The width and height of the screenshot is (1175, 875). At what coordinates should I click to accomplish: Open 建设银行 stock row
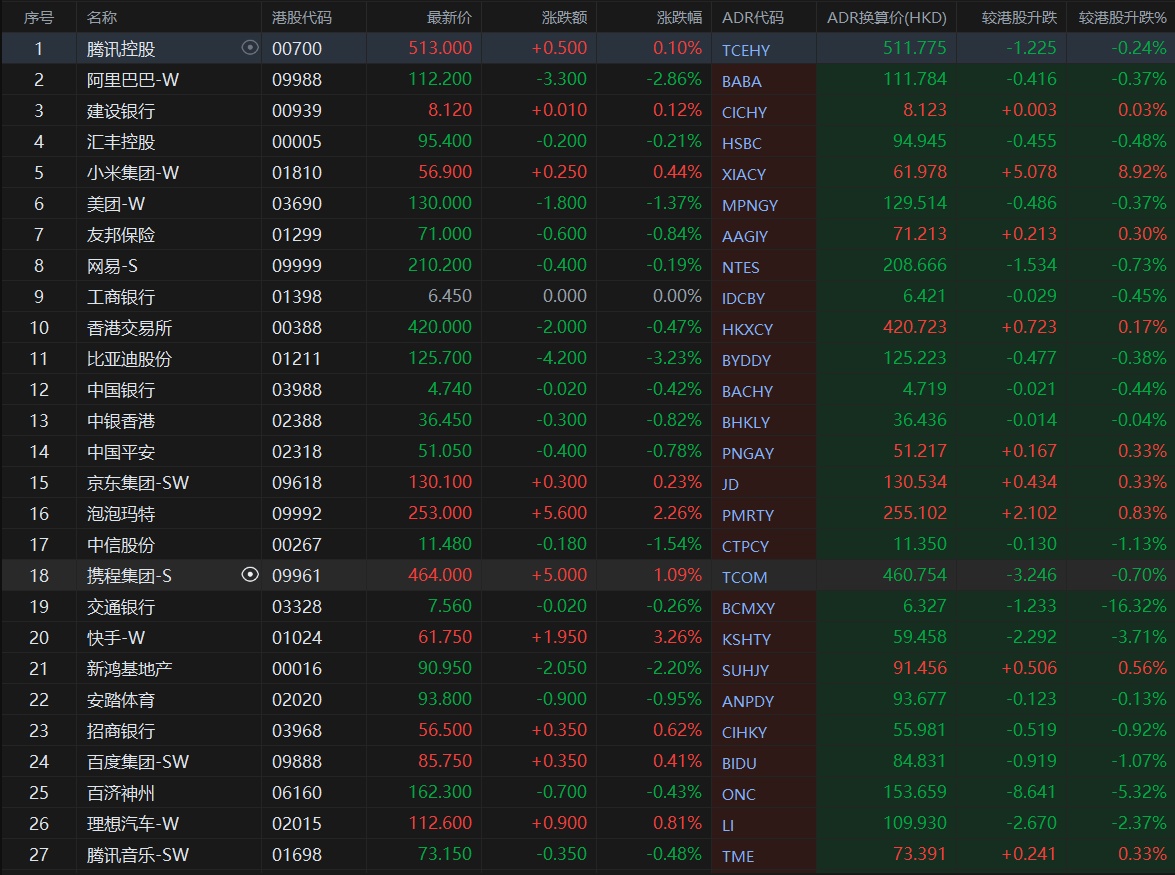coord(588,110)
